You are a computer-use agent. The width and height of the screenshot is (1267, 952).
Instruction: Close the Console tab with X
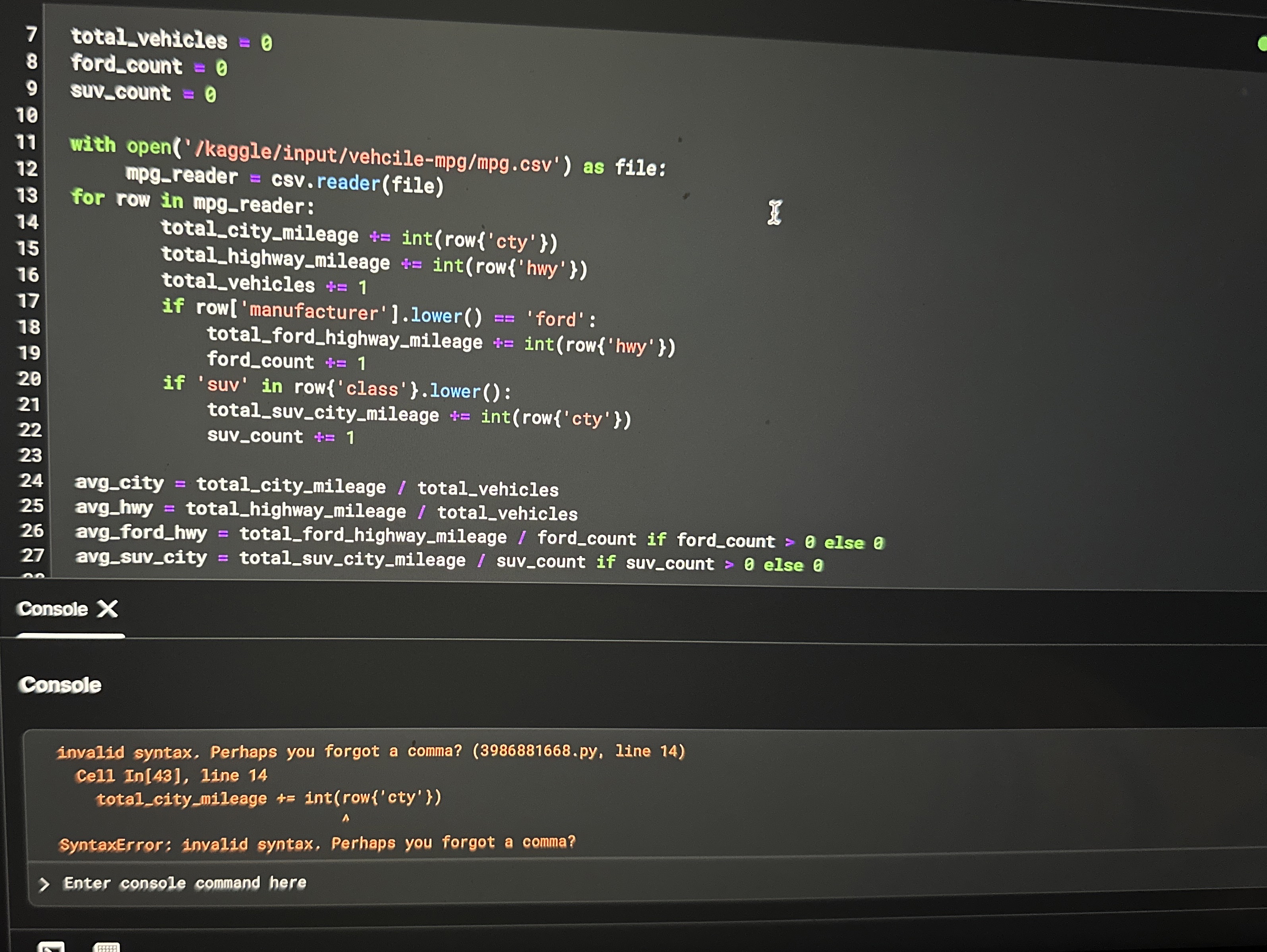point(107,608)
